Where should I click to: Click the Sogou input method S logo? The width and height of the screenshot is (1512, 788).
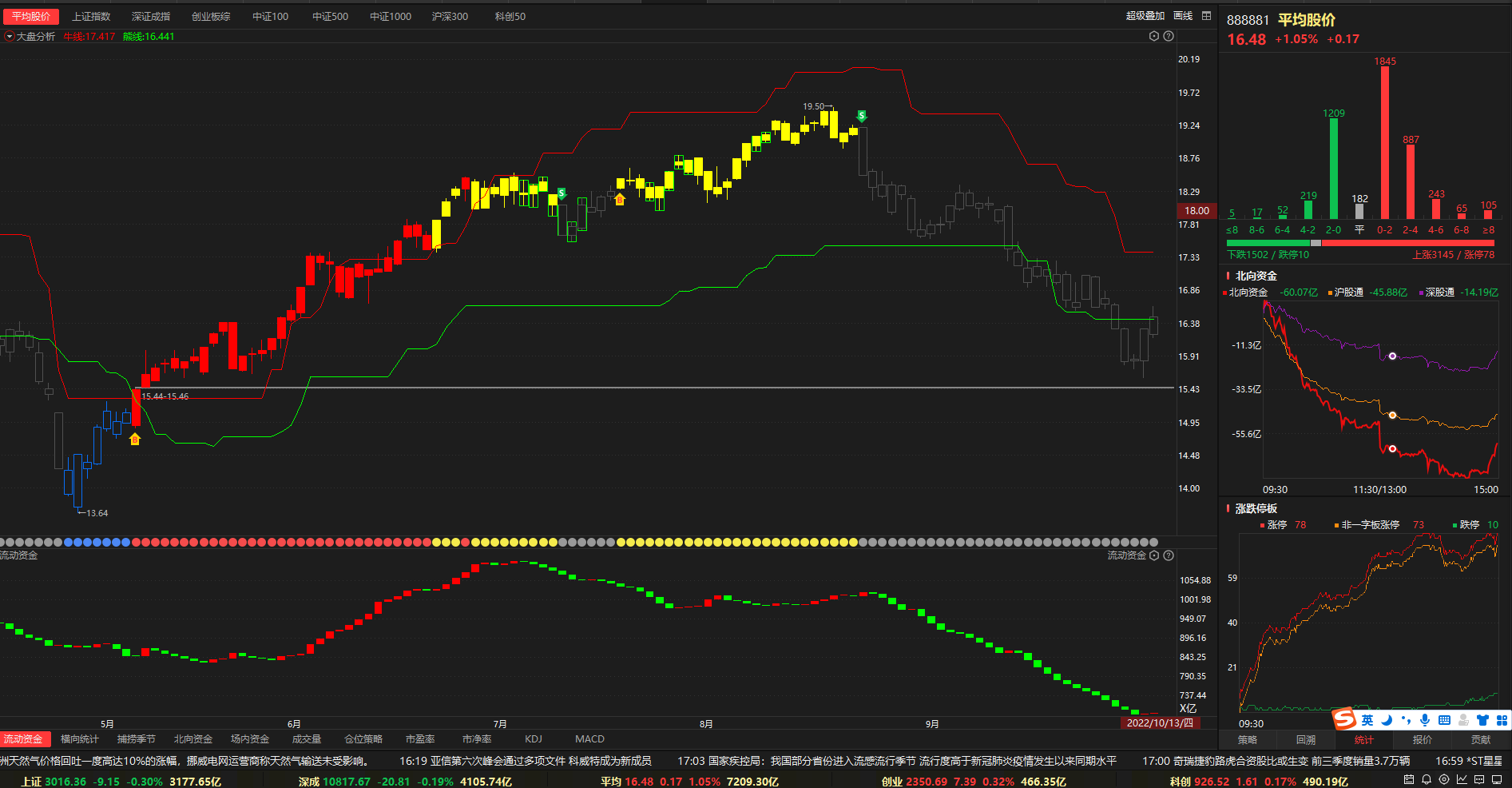coord(1344,718)
